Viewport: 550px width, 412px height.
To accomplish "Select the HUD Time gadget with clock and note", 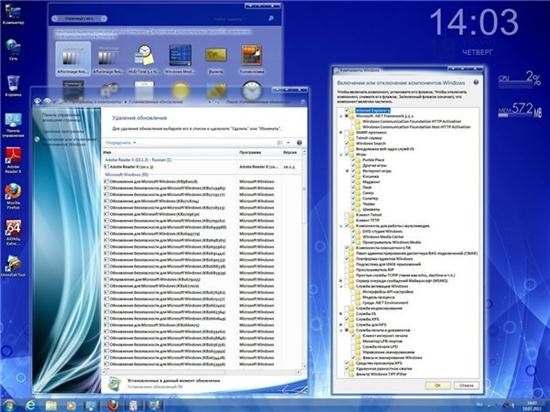I will 144,59.
